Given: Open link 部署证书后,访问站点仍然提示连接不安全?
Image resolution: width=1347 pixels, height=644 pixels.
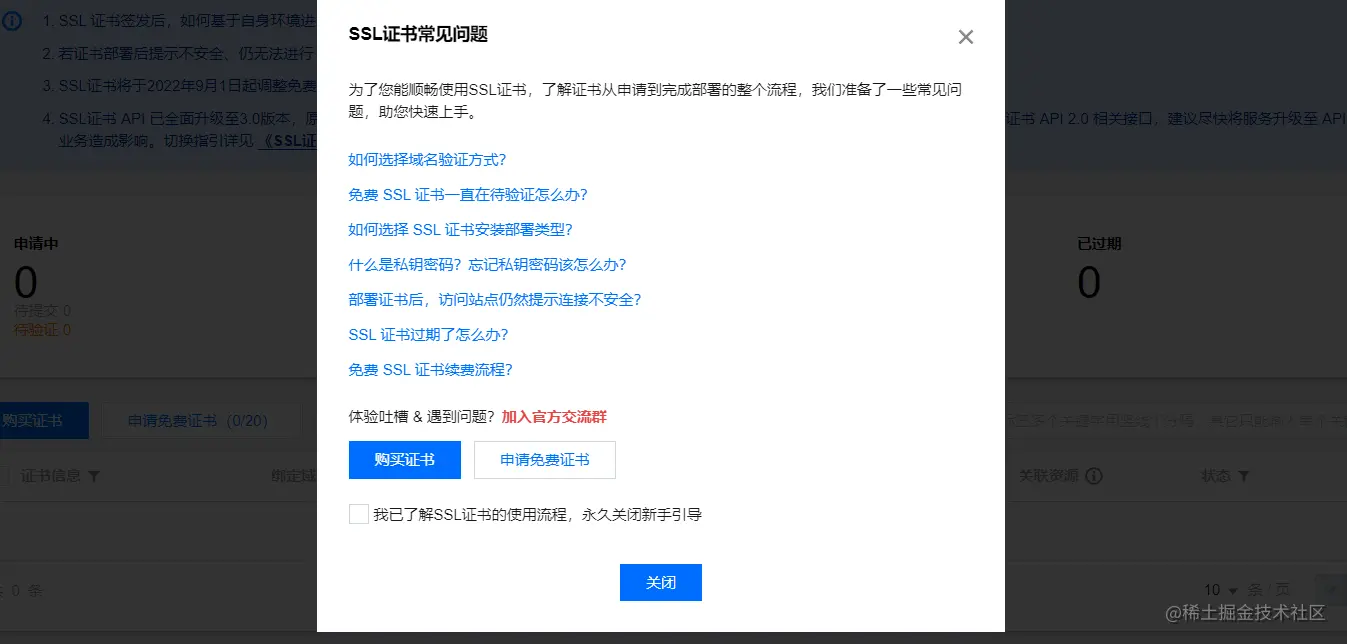Looking at the screenshot, I should 494,300.
